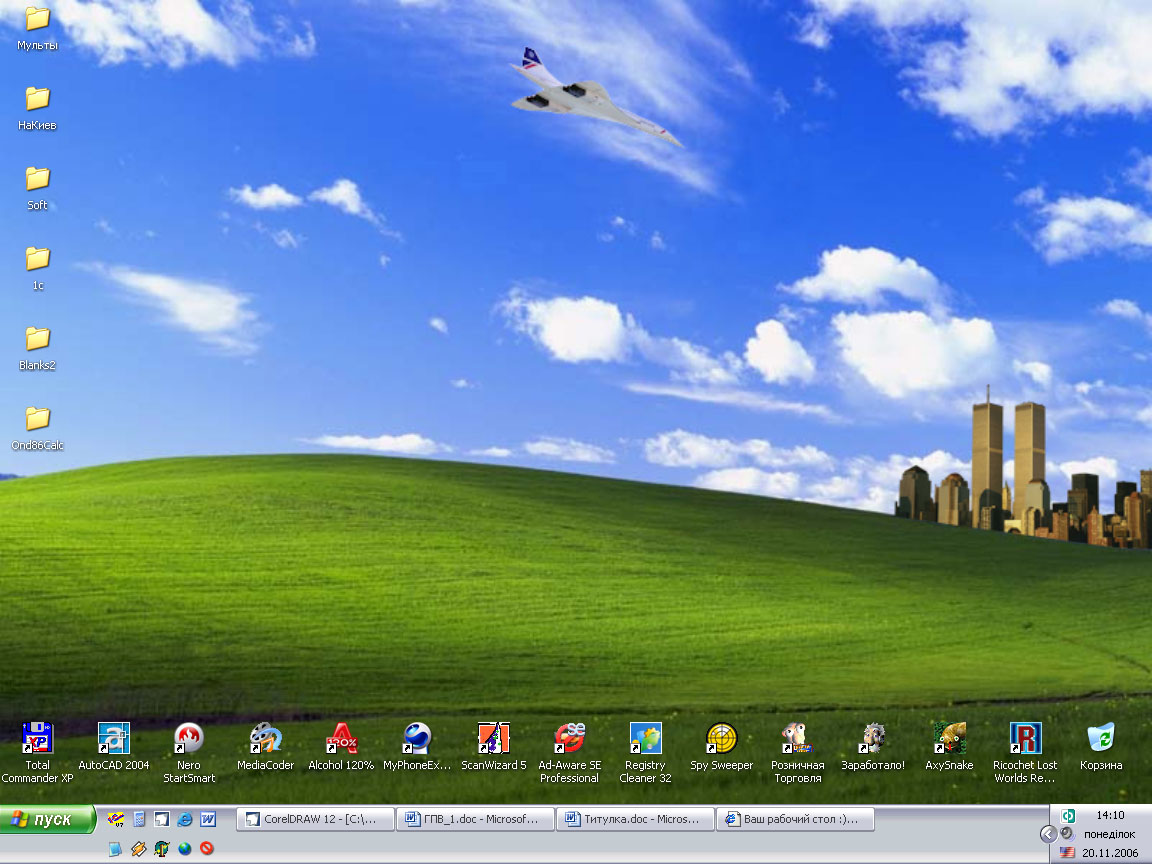Open ScanWizard 5 shortcut
1152x864 pixels.
[x=494, y=746]
